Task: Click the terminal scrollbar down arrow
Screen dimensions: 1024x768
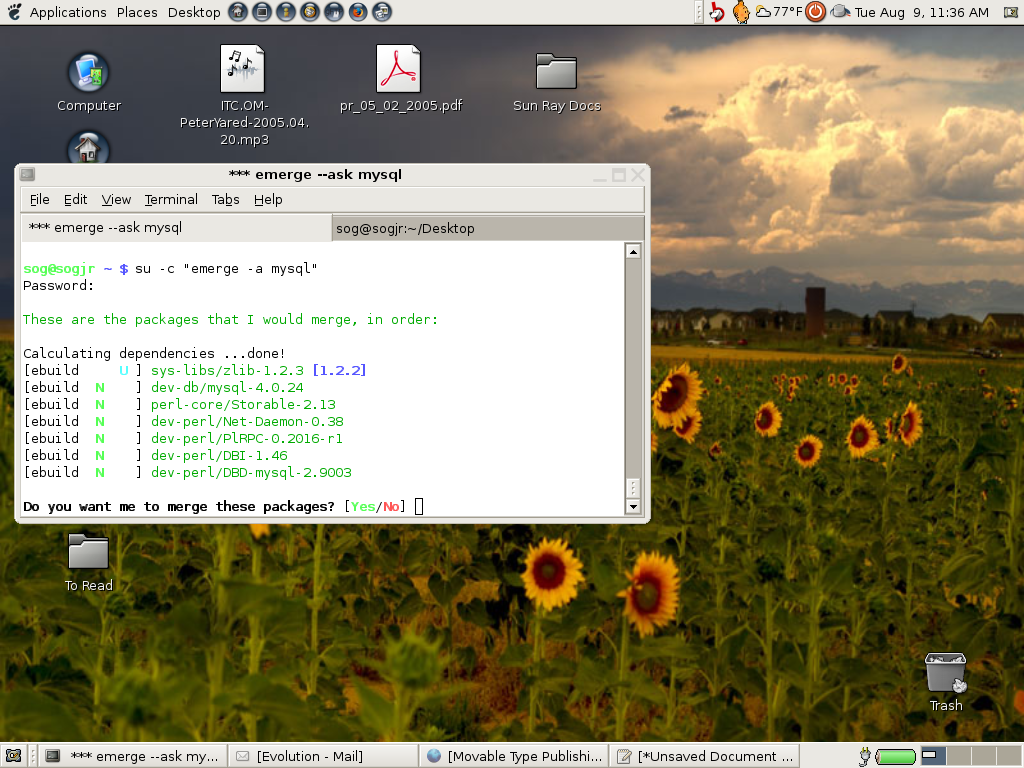Action: pyautogui.click(x=633, y=505)
